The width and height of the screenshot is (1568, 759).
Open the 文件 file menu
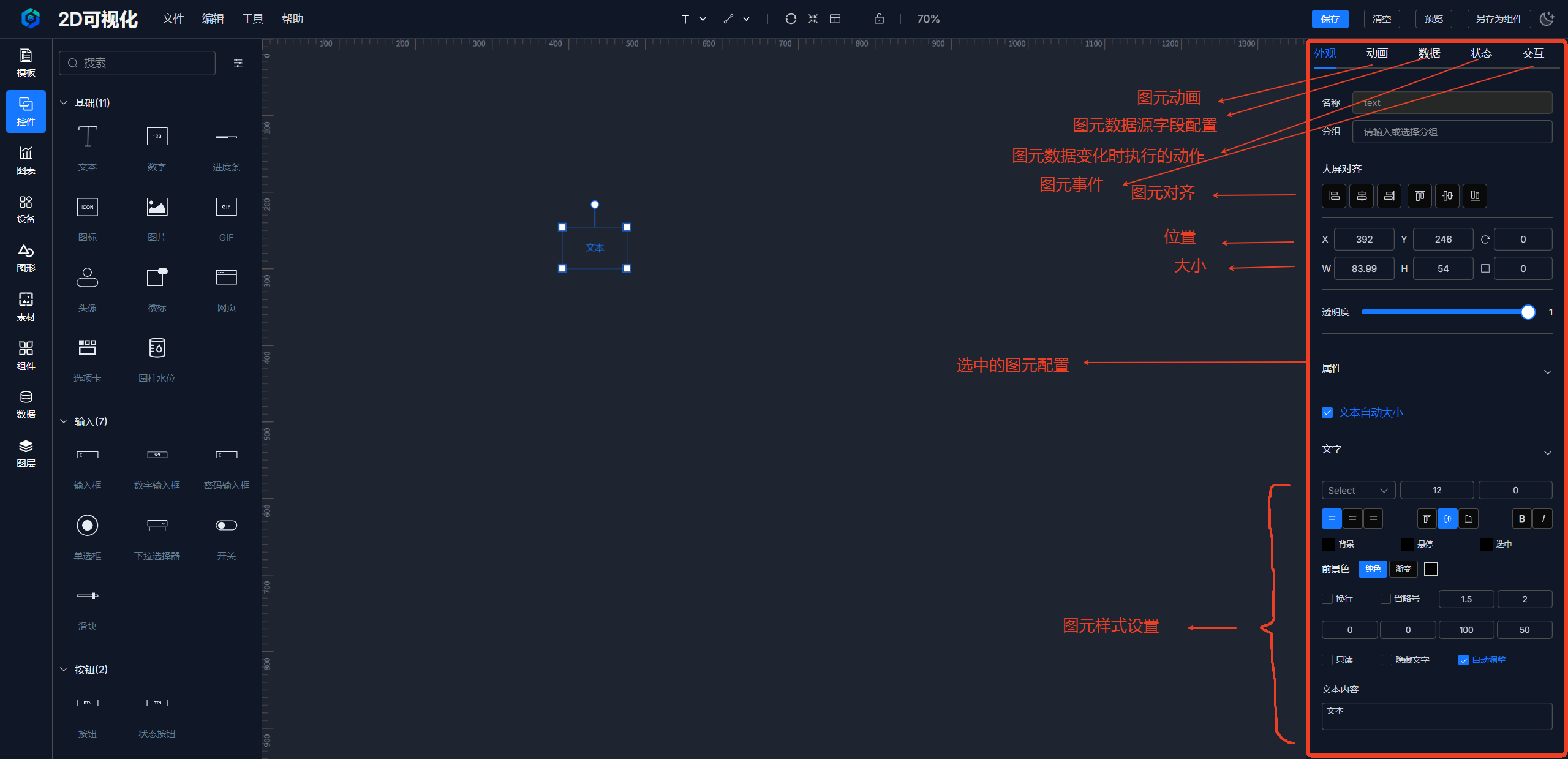click(173, 19)
